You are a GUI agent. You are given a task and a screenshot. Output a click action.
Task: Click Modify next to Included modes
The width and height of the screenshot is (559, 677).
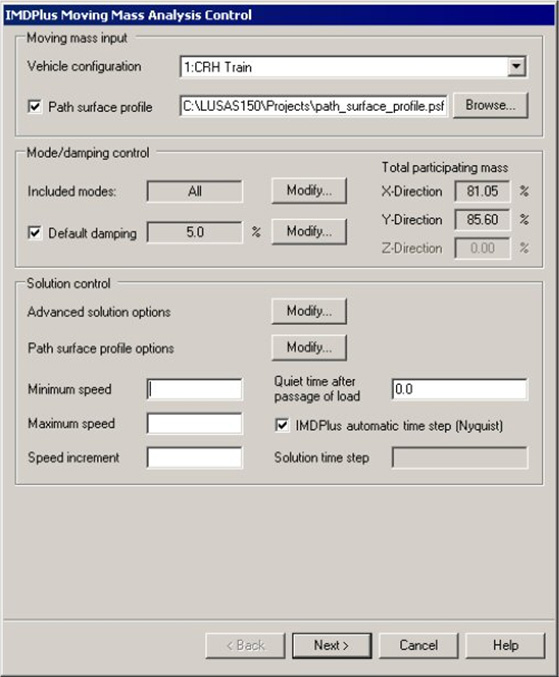point(309,190)
